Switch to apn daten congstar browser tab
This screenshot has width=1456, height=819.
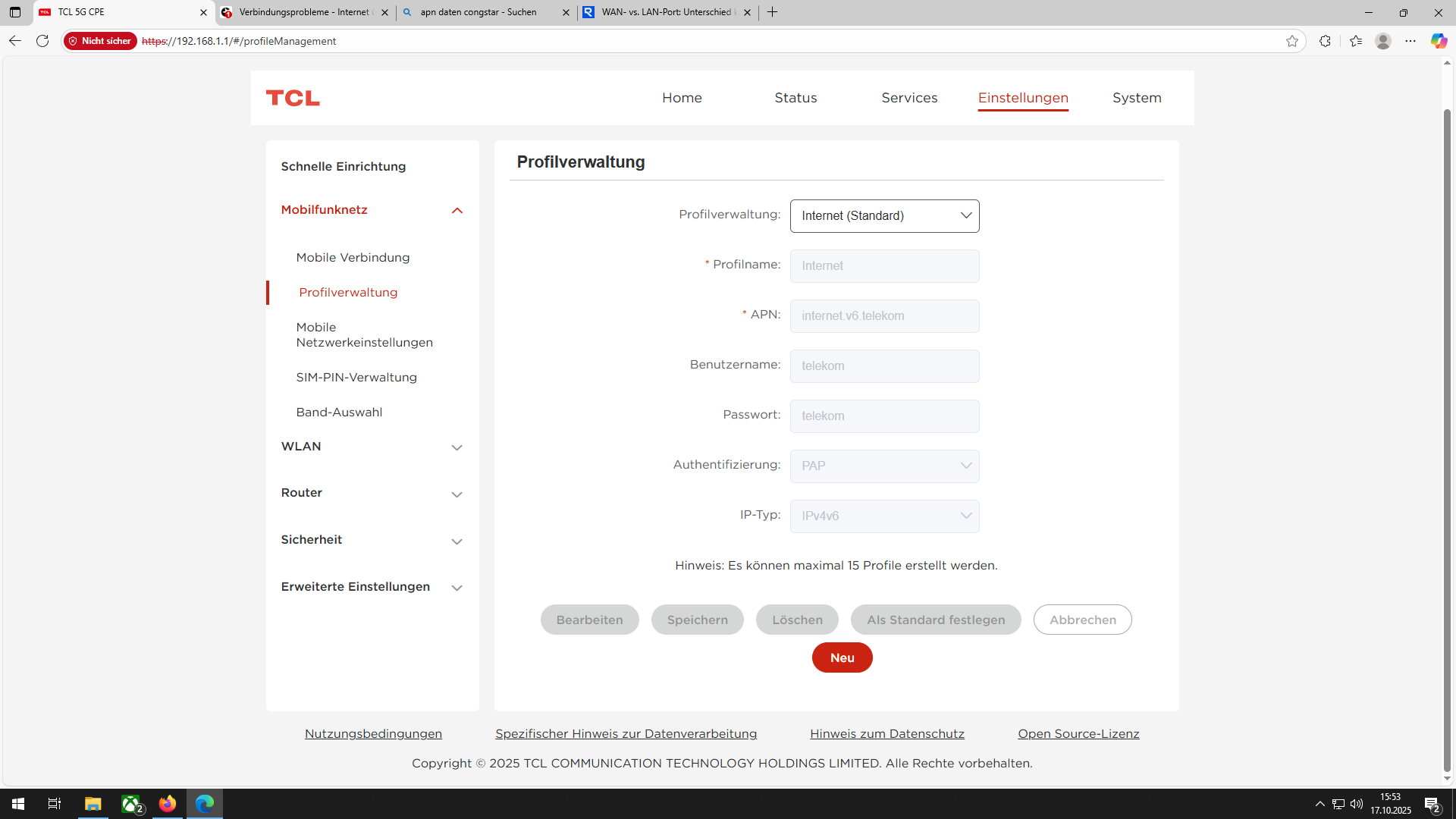point(478,12)
